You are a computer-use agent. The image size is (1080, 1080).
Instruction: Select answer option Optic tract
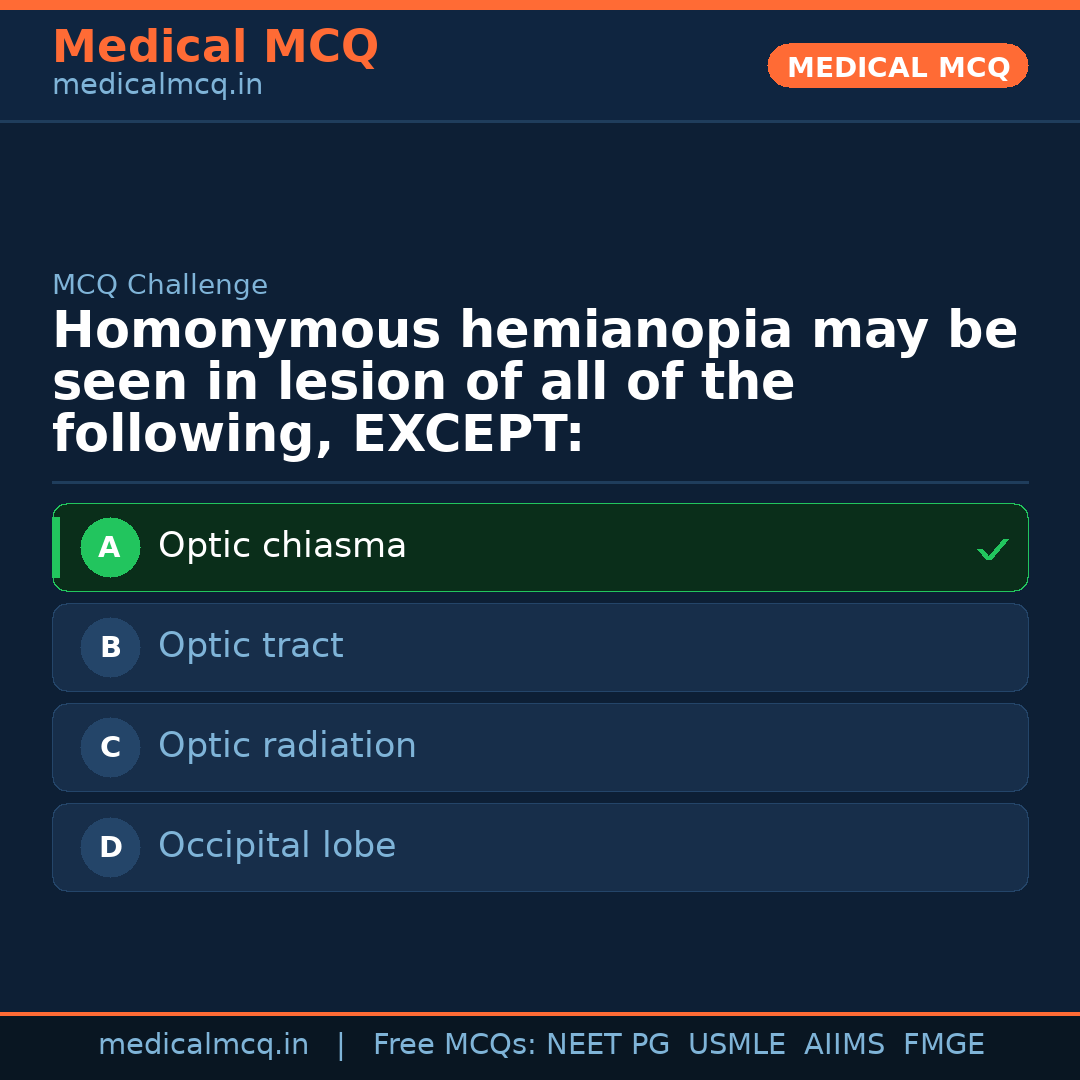coord(540,647)
